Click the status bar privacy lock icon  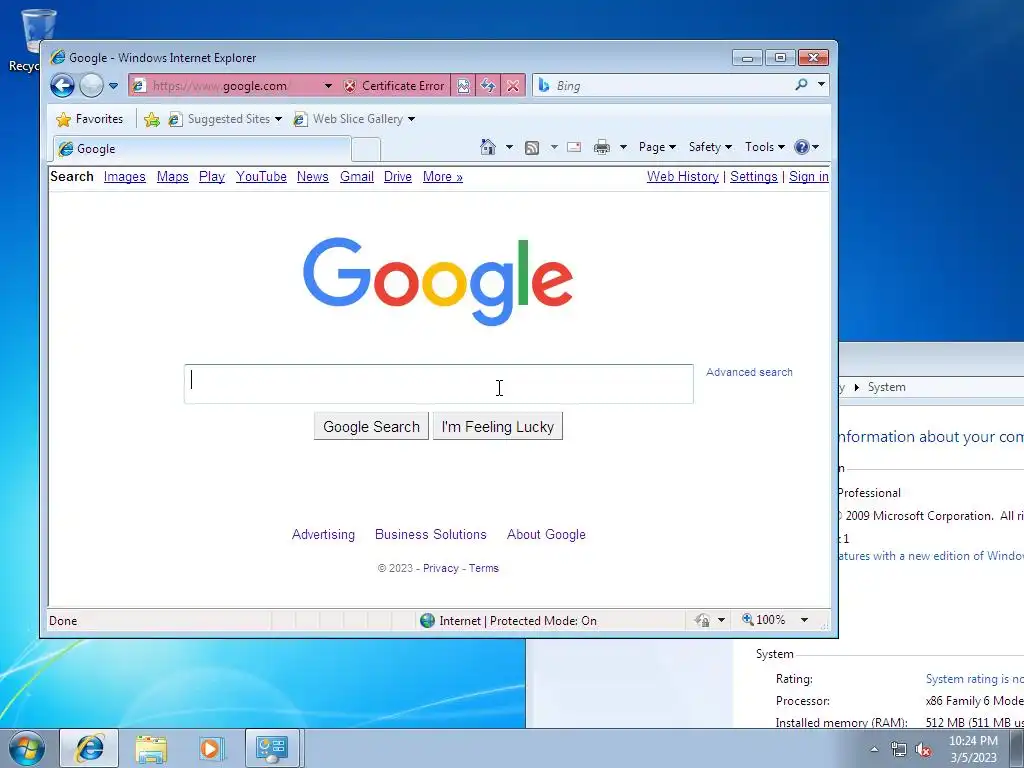703,620
